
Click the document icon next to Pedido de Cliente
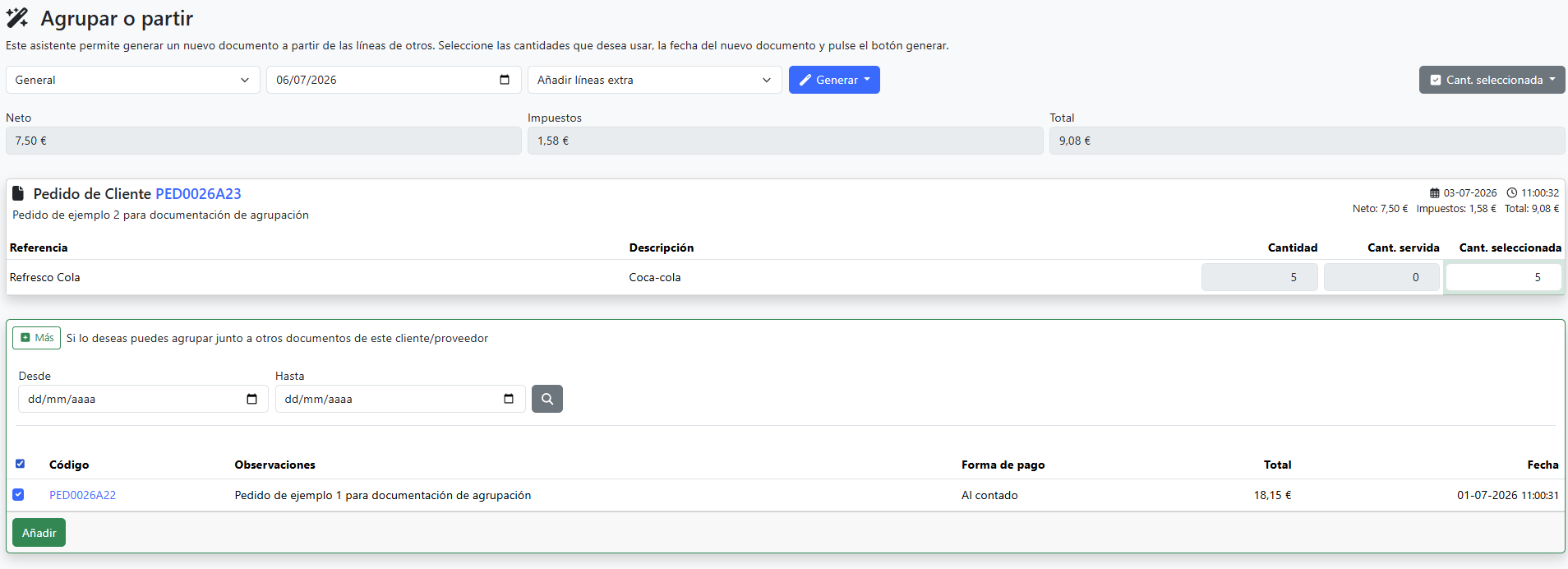[18, 193]
